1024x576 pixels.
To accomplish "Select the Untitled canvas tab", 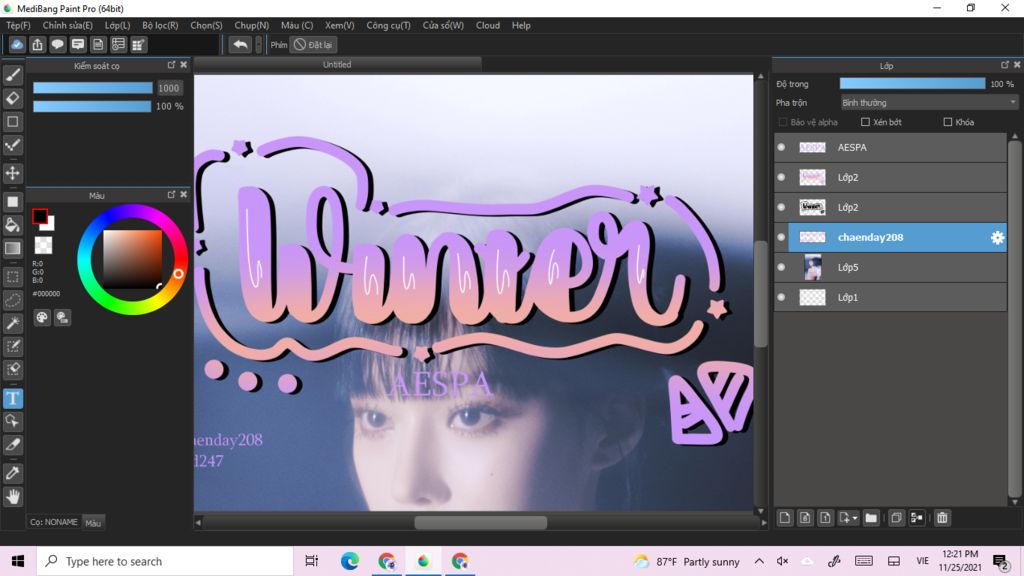I will click(x=338, y=65).
